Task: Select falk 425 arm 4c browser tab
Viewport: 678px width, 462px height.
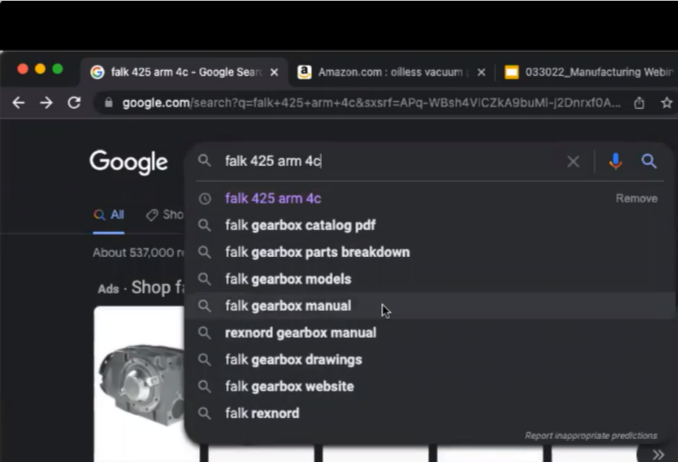Action: [x=184, y=72]
